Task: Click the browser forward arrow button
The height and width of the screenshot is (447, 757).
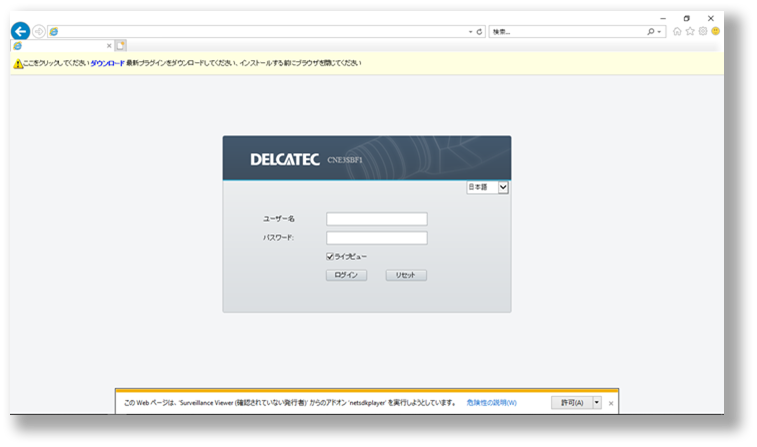Action: click(x=39, y=31)
